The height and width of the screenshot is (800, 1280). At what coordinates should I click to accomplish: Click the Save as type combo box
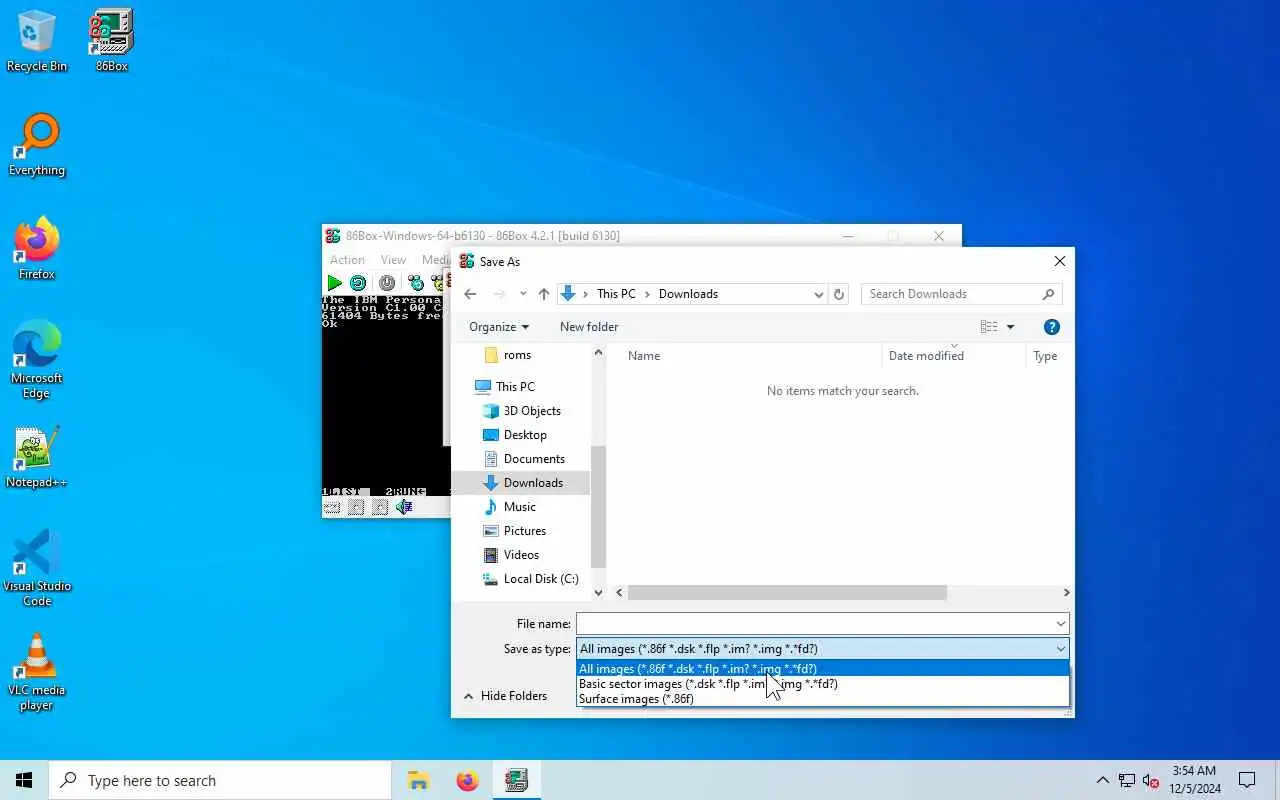pyautogui.click(x=822, y=649)
